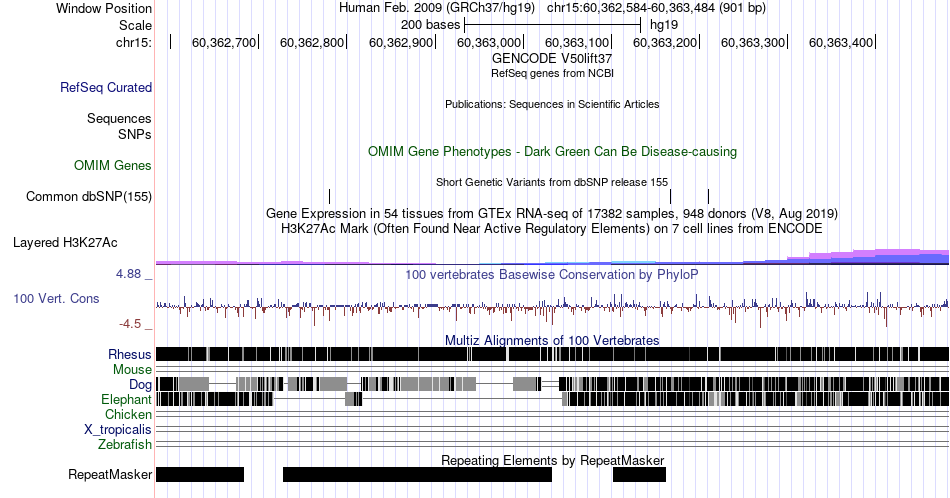Click the dbSNP variant tick just before 60,363,200
Image resolution: width=950 pixels, height=498 pixels.
coord(671,196)
